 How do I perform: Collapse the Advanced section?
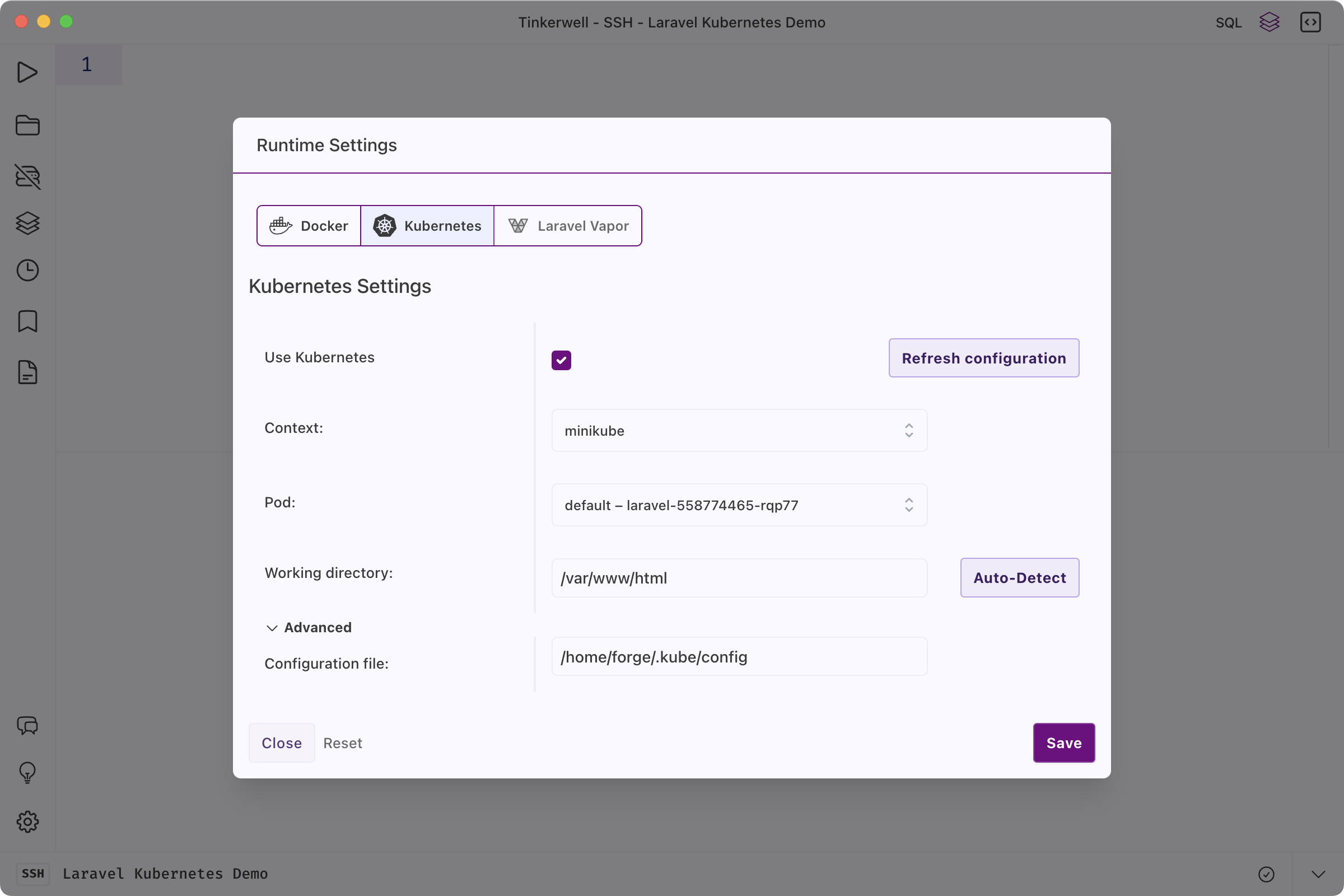pos(309,627)
